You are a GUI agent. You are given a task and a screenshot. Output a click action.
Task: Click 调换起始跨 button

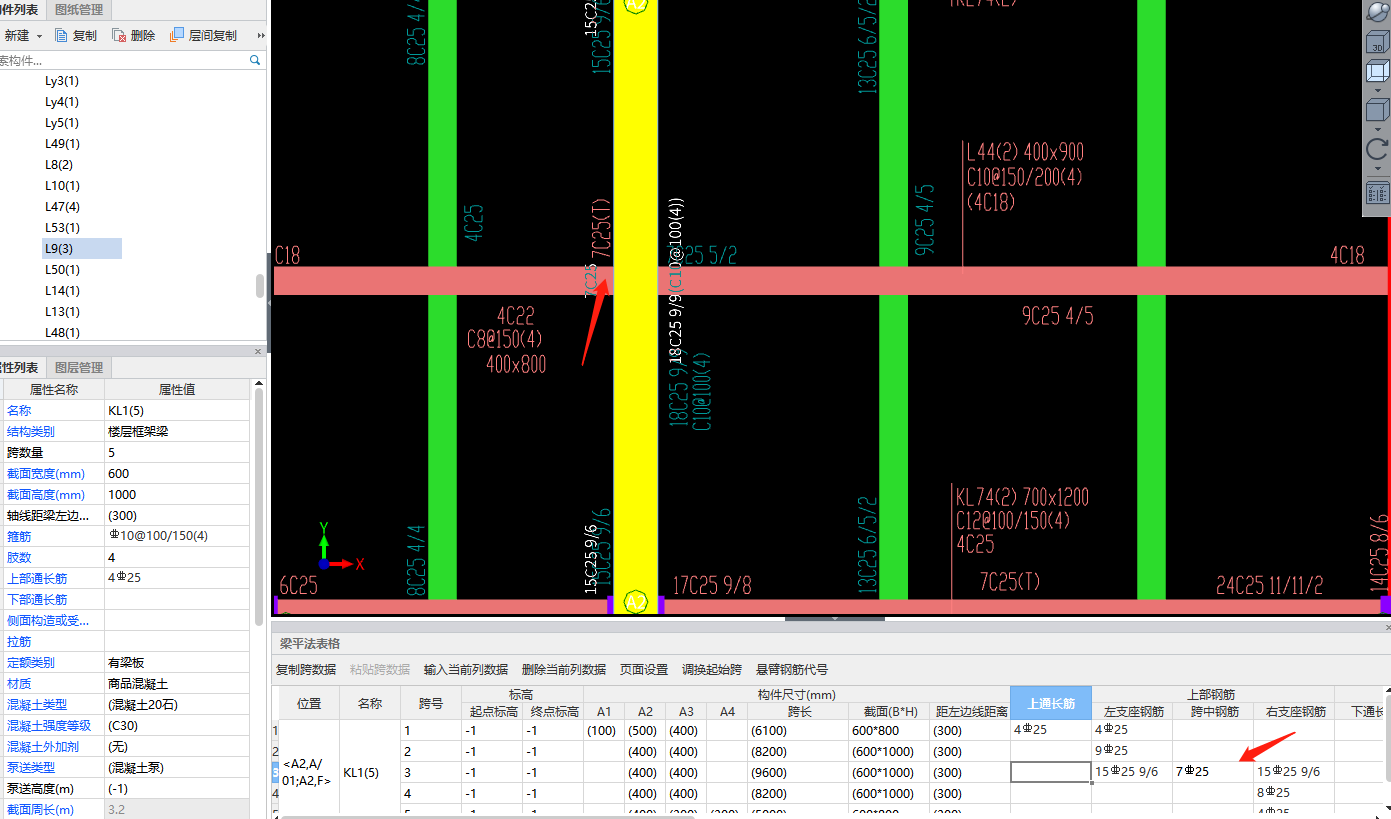click(x=712, y=669)
